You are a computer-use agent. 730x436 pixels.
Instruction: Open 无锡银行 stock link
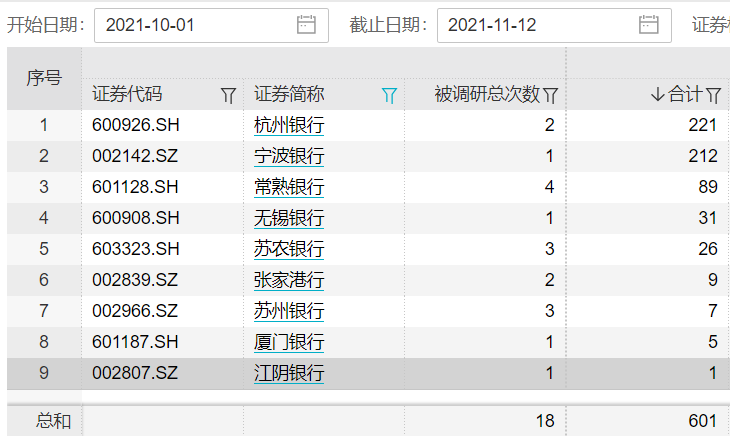pyautogui.click(x=289, y=218)
